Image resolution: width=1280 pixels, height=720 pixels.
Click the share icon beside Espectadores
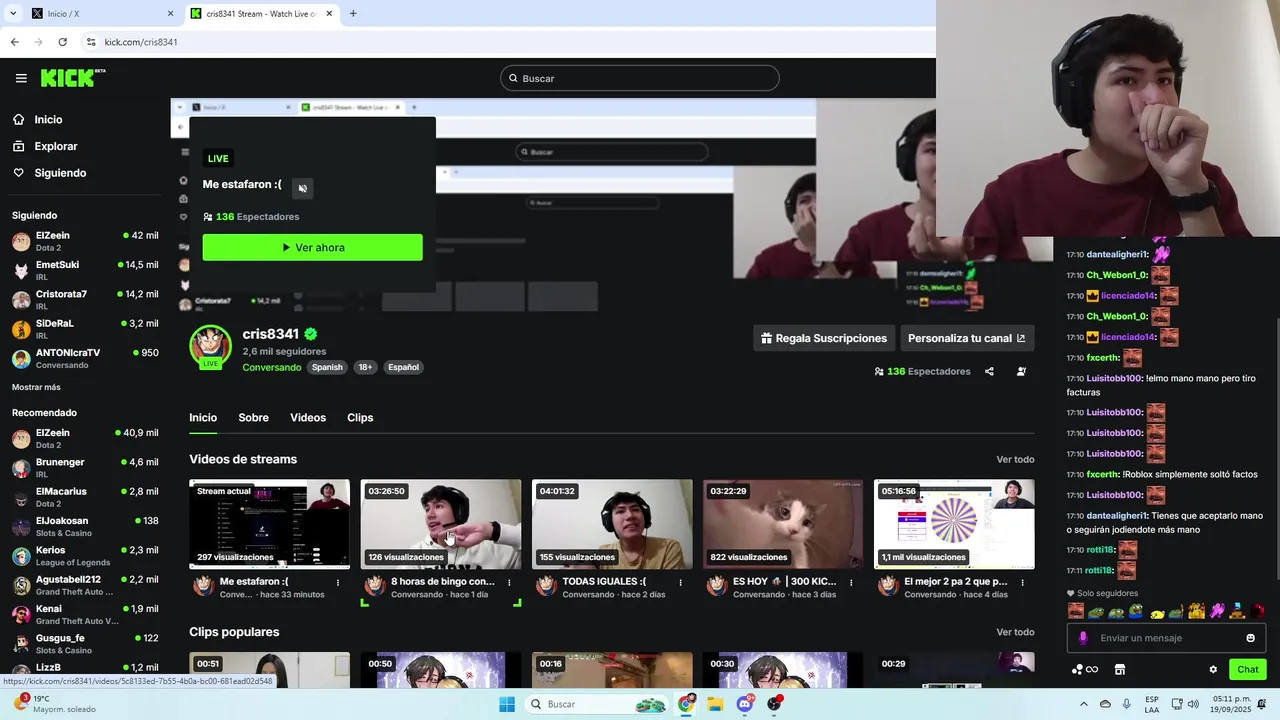(989, 371)
